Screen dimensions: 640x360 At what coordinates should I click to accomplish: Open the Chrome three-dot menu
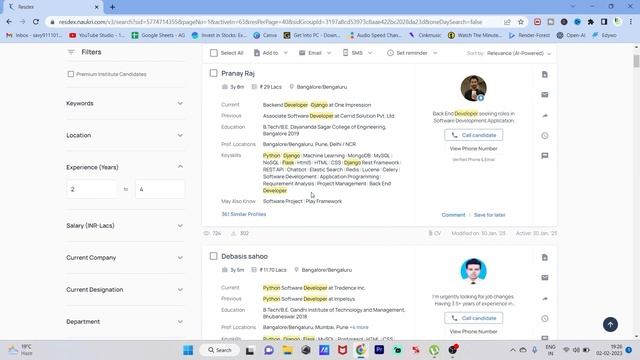point(631,22)
